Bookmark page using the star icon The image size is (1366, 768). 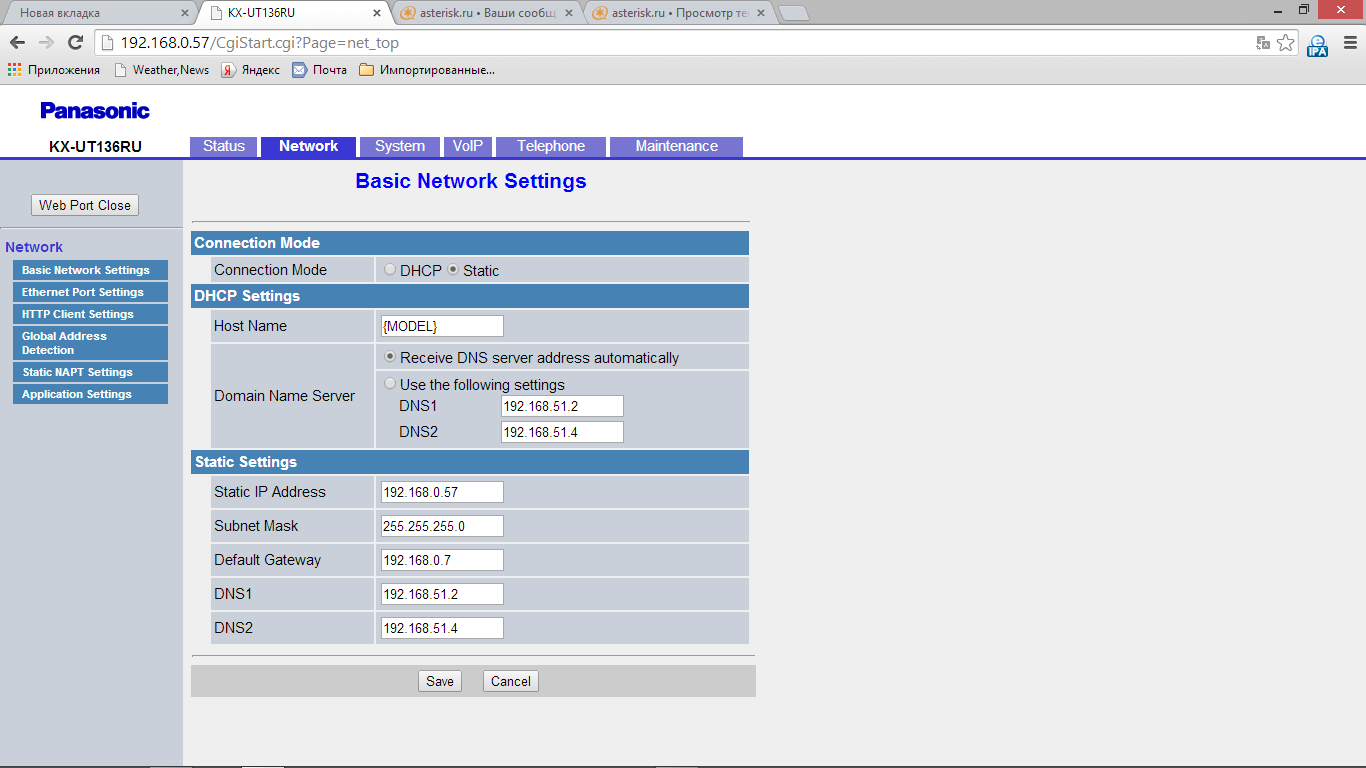tap(1286, 43)
